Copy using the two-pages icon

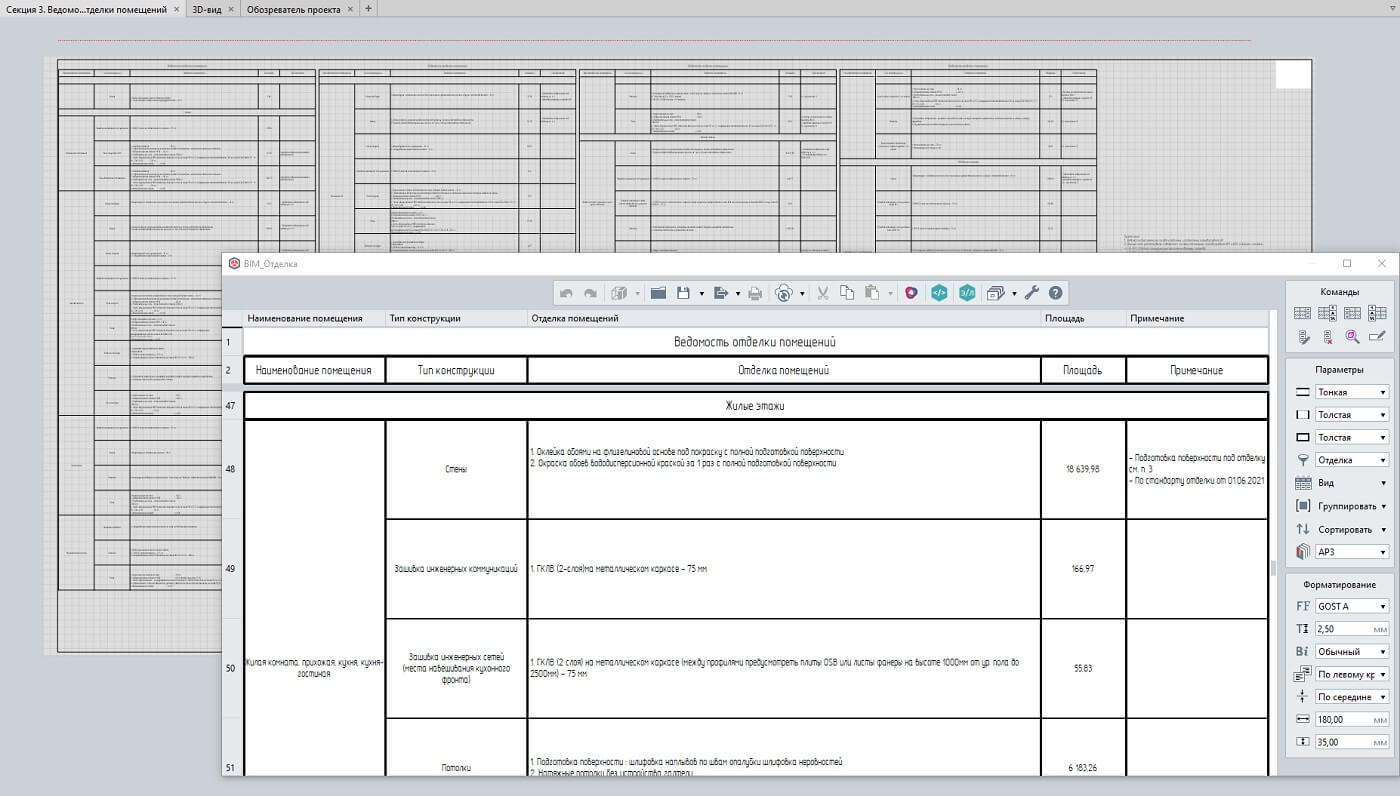[x=847, y=293]
